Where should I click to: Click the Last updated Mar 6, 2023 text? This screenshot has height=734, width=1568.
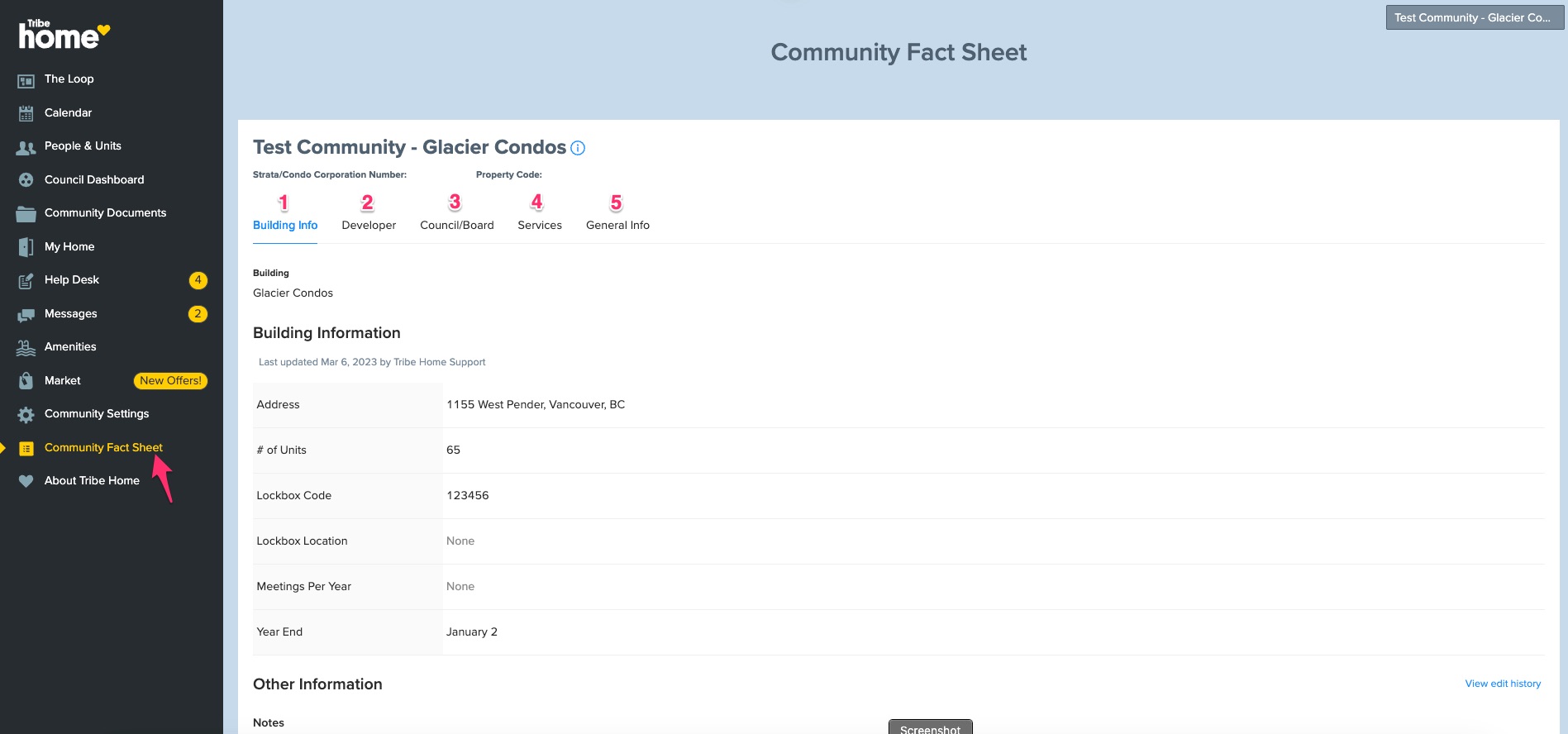click(372, 362)
